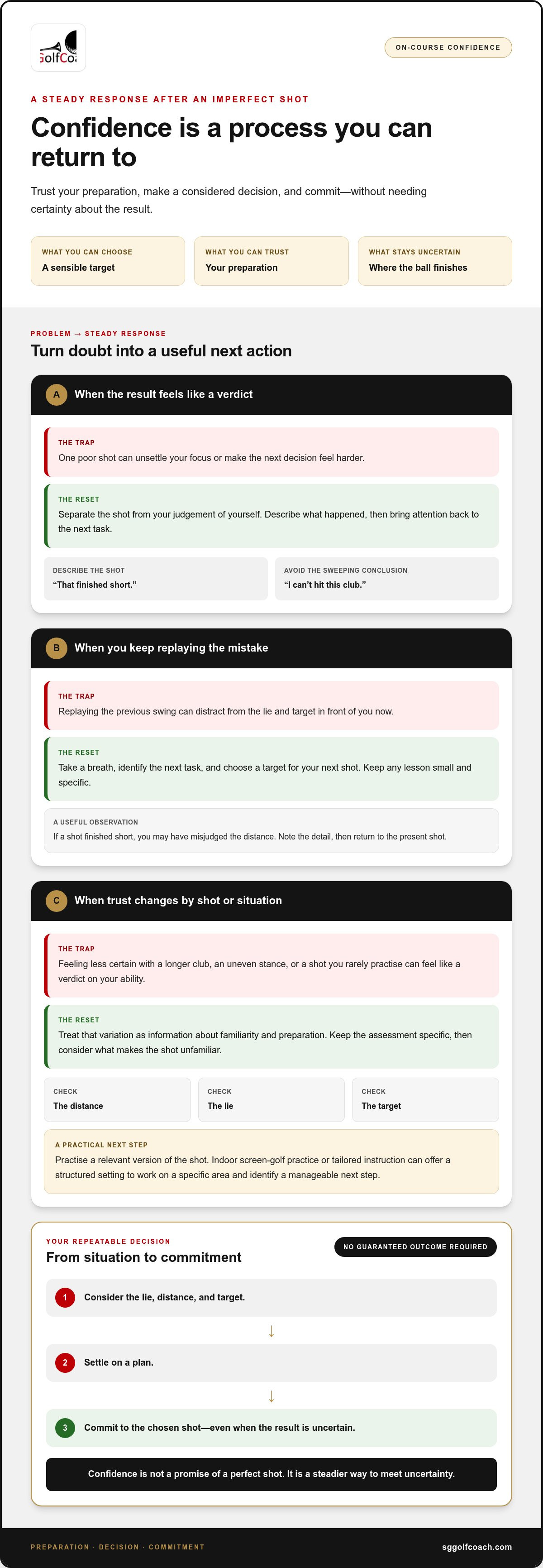
Task: Select the 'Your preparation' card
Action: click(271, 260)
